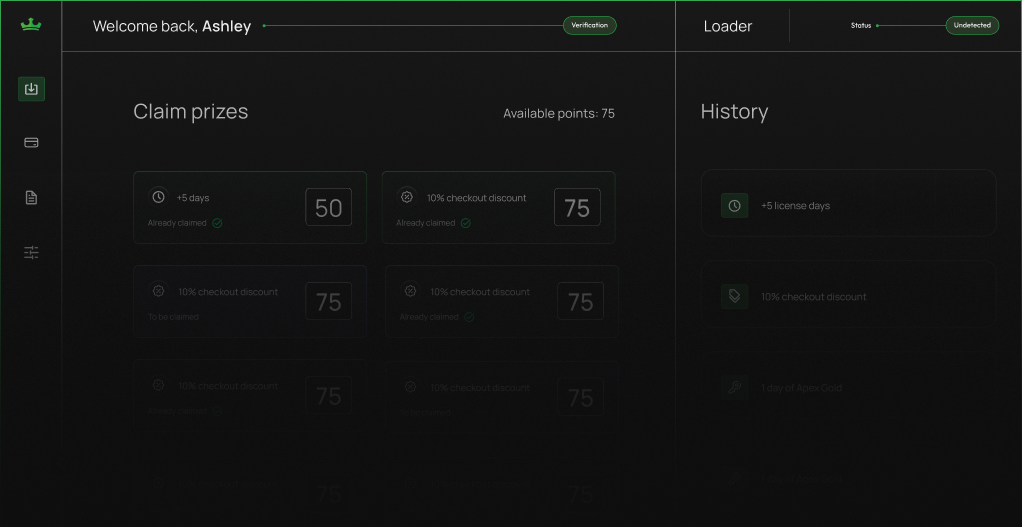Click the 75 points box on To be claimed card

(328, 302)
